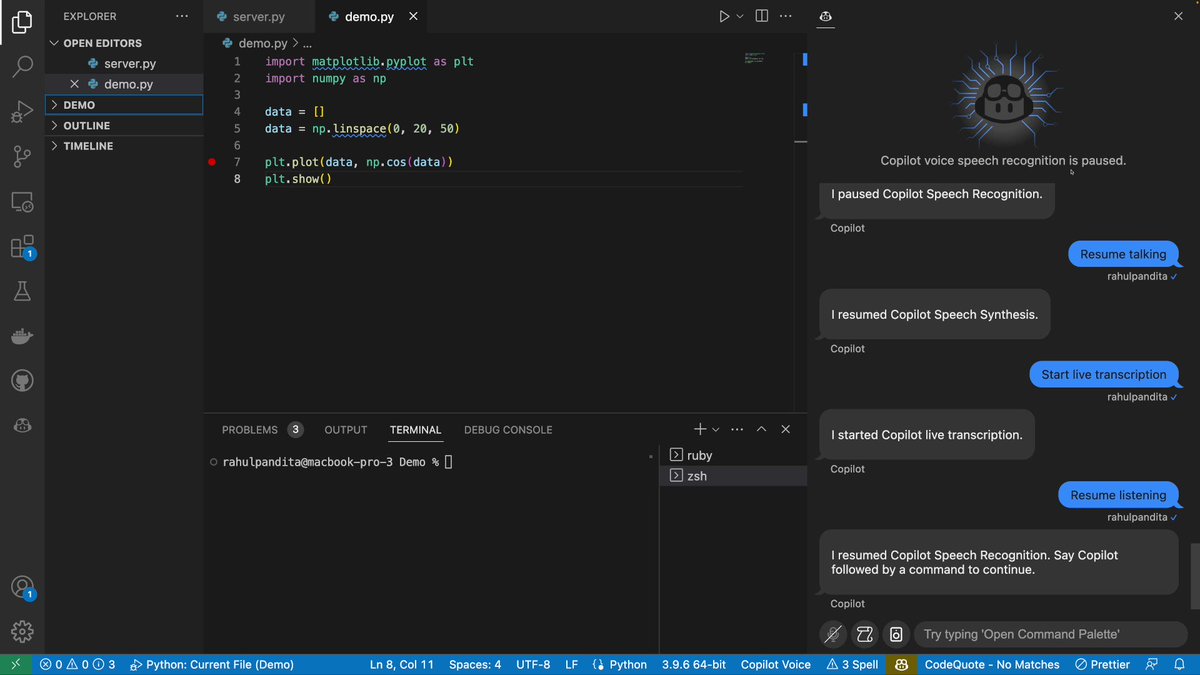The height and width of the screenshot is (675, 1200).
Task: Click errors and warnings count in status bar
Action: (78, 665)
